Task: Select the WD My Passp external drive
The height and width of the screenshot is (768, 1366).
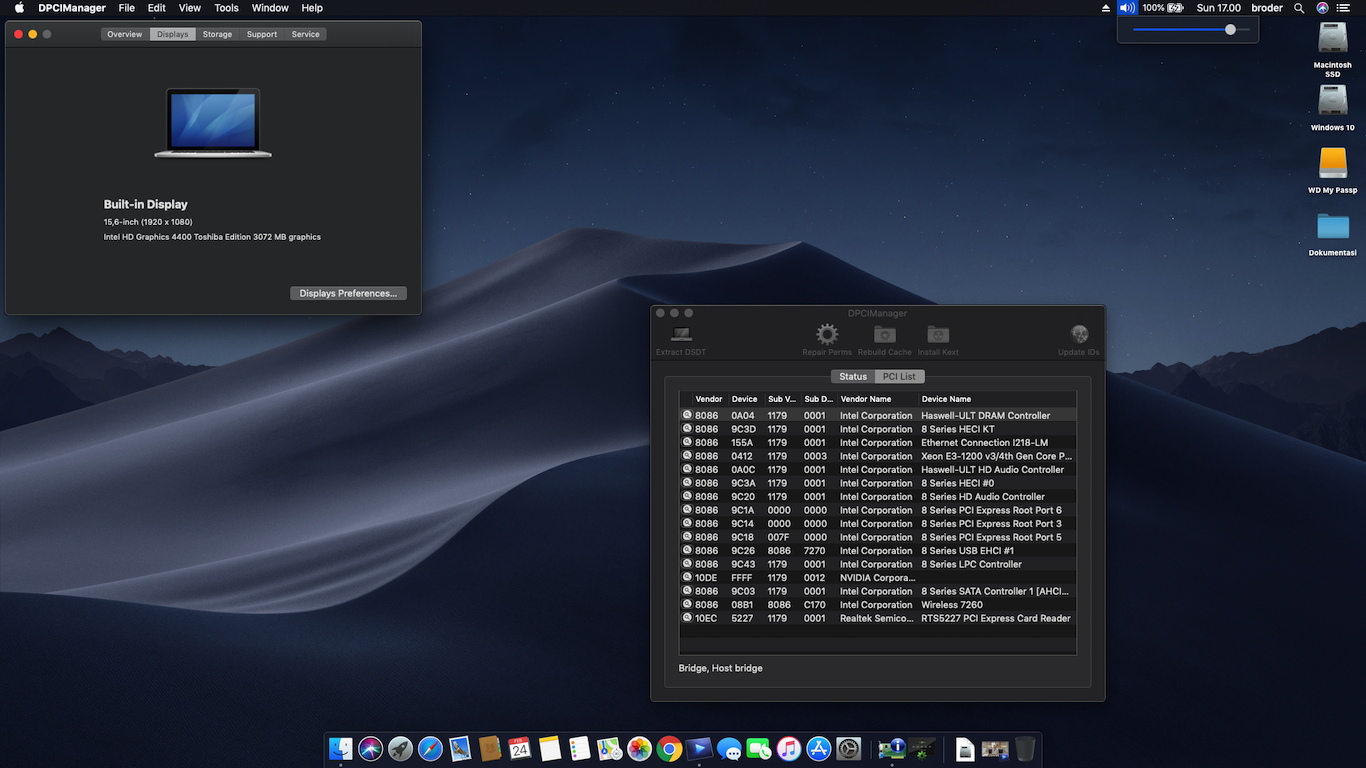Action: 1333,163
